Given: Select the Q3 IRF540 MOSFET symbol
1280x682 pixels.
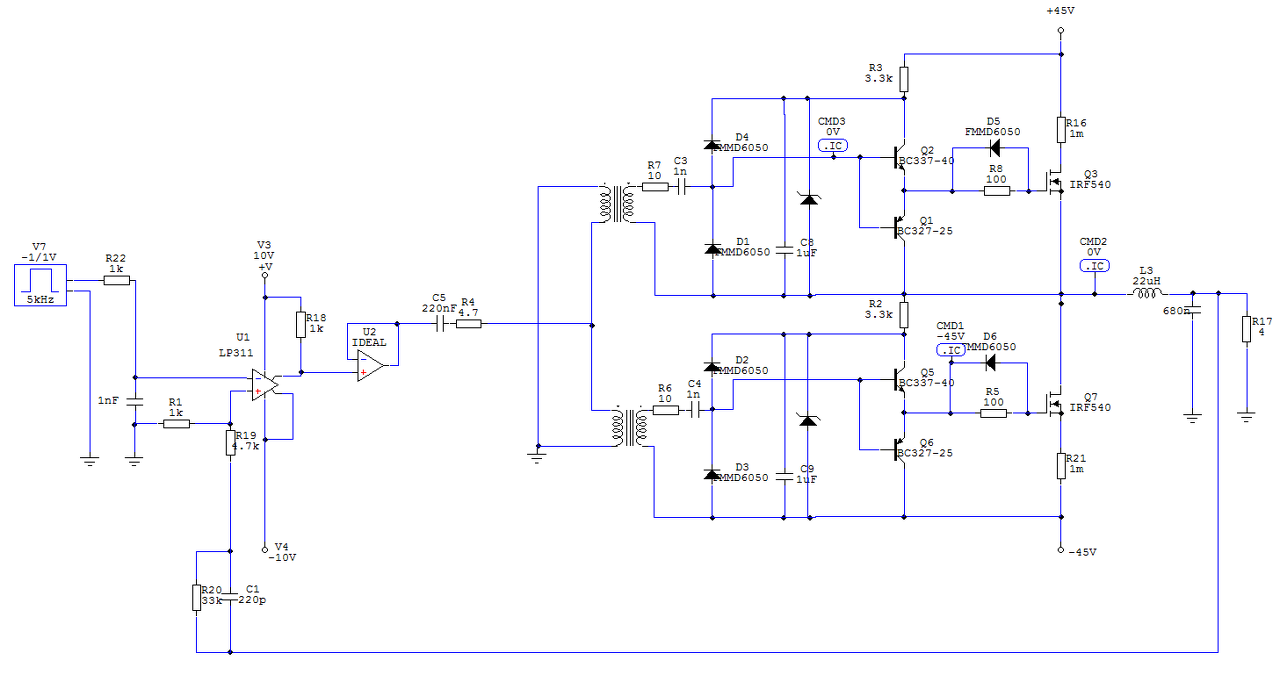Looking at the screenshot, I should (x=1053, y=180).
